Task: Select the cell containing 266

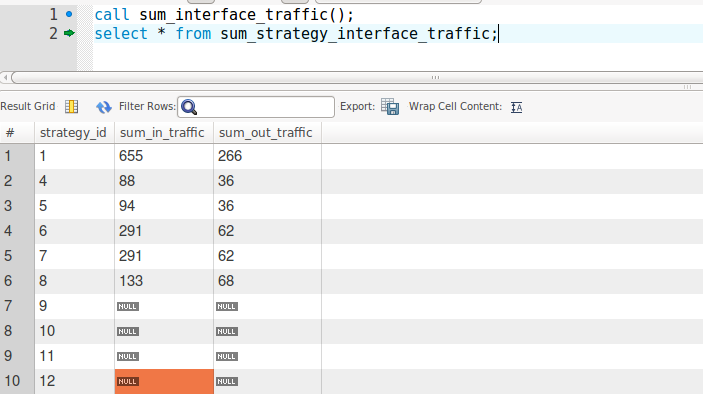Action: (x=268, y=156)
